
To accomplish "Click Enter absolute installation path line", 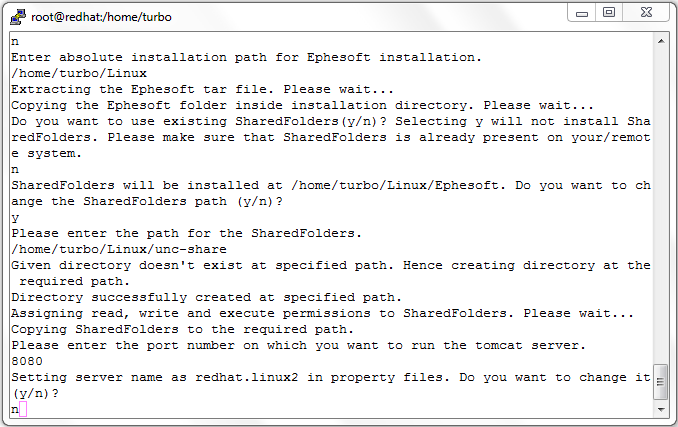I will click(246, 57).
